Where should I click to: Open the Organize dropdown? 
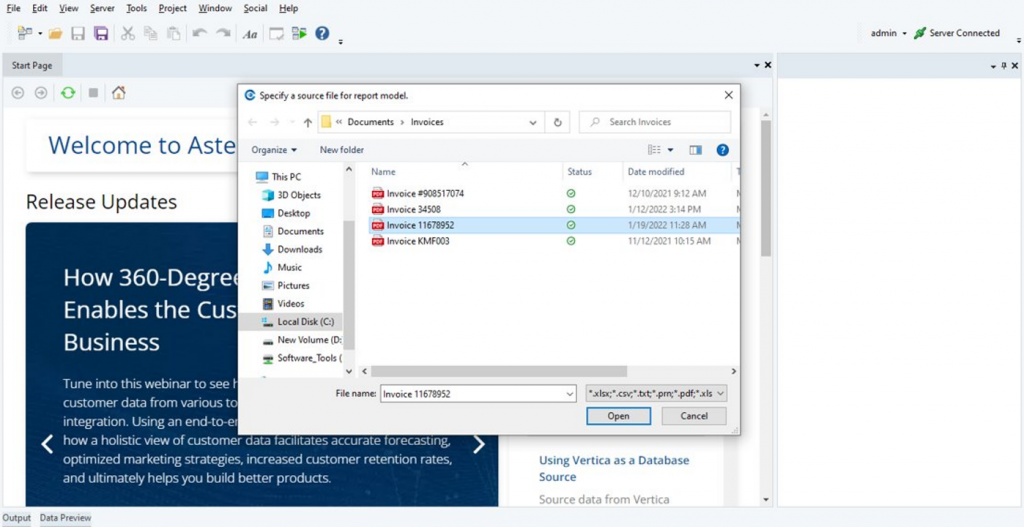pos(275,150)
